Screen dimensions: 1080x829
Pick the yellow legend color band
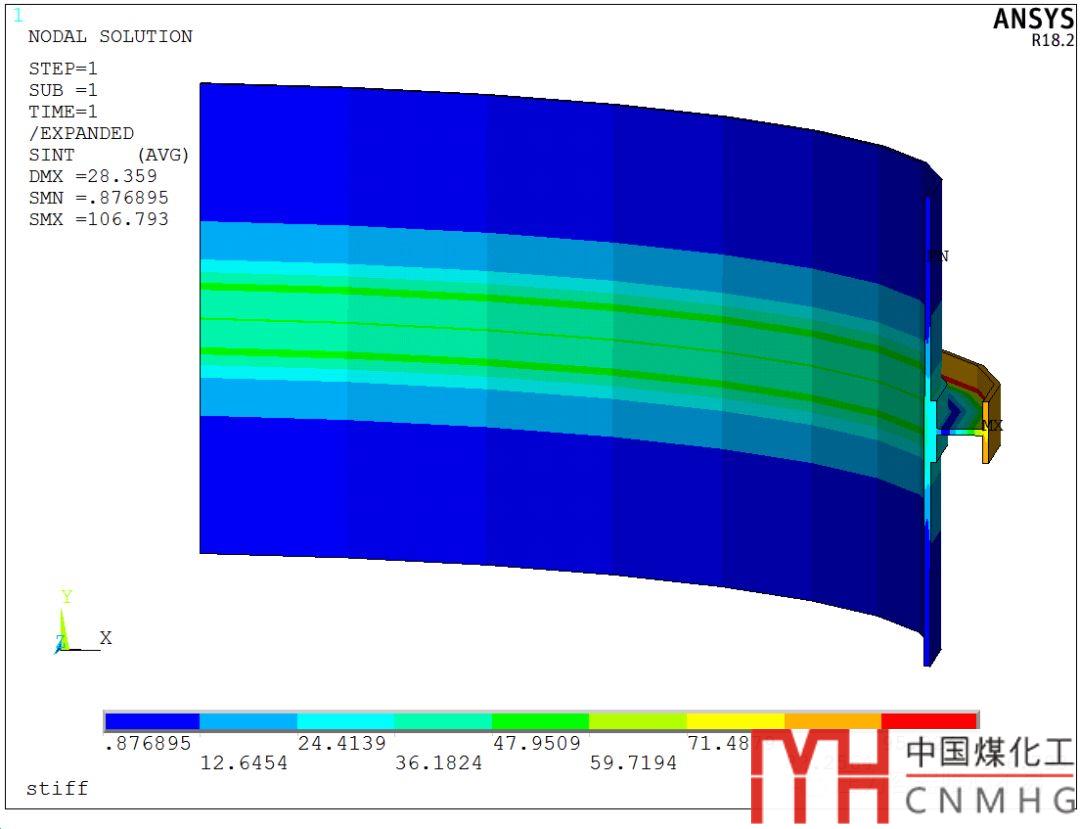[735, 721]
